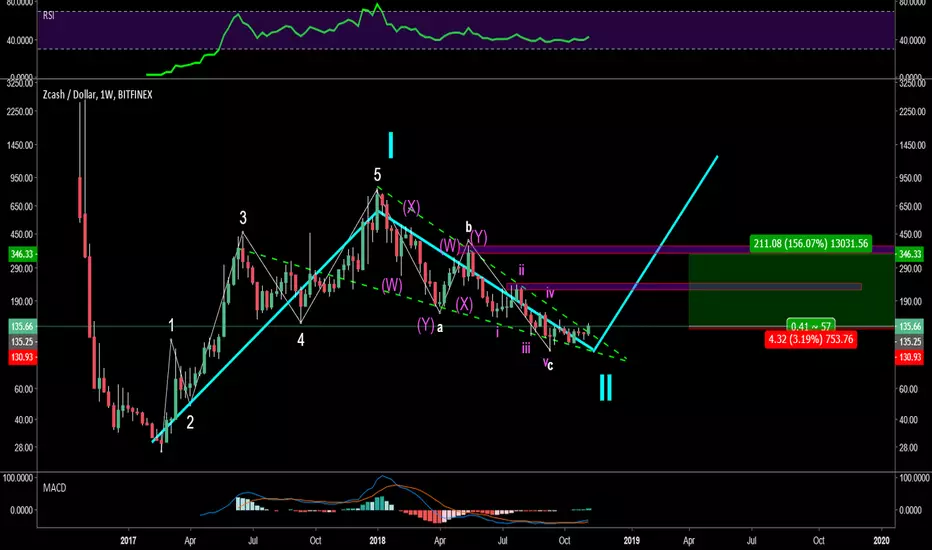Click the 2019 date axis label

click(631, 540)
